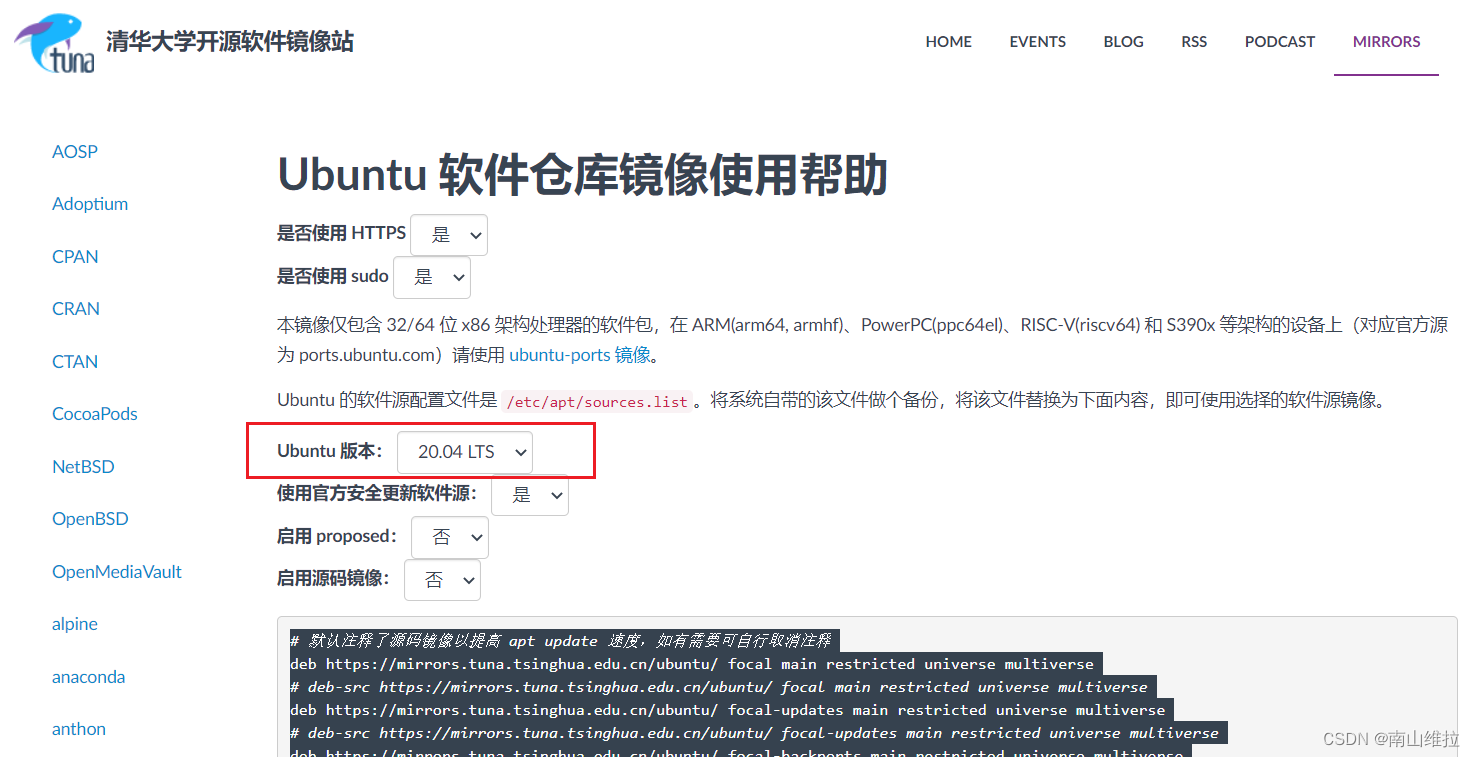
Task: Open the NetBSD sidebar link
Action: tap(83, 467)
